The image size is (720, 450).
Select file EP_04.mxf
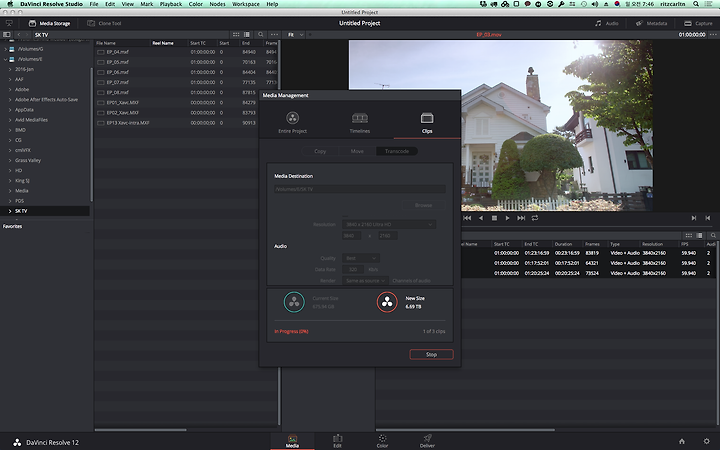click(x=118, y=52)
